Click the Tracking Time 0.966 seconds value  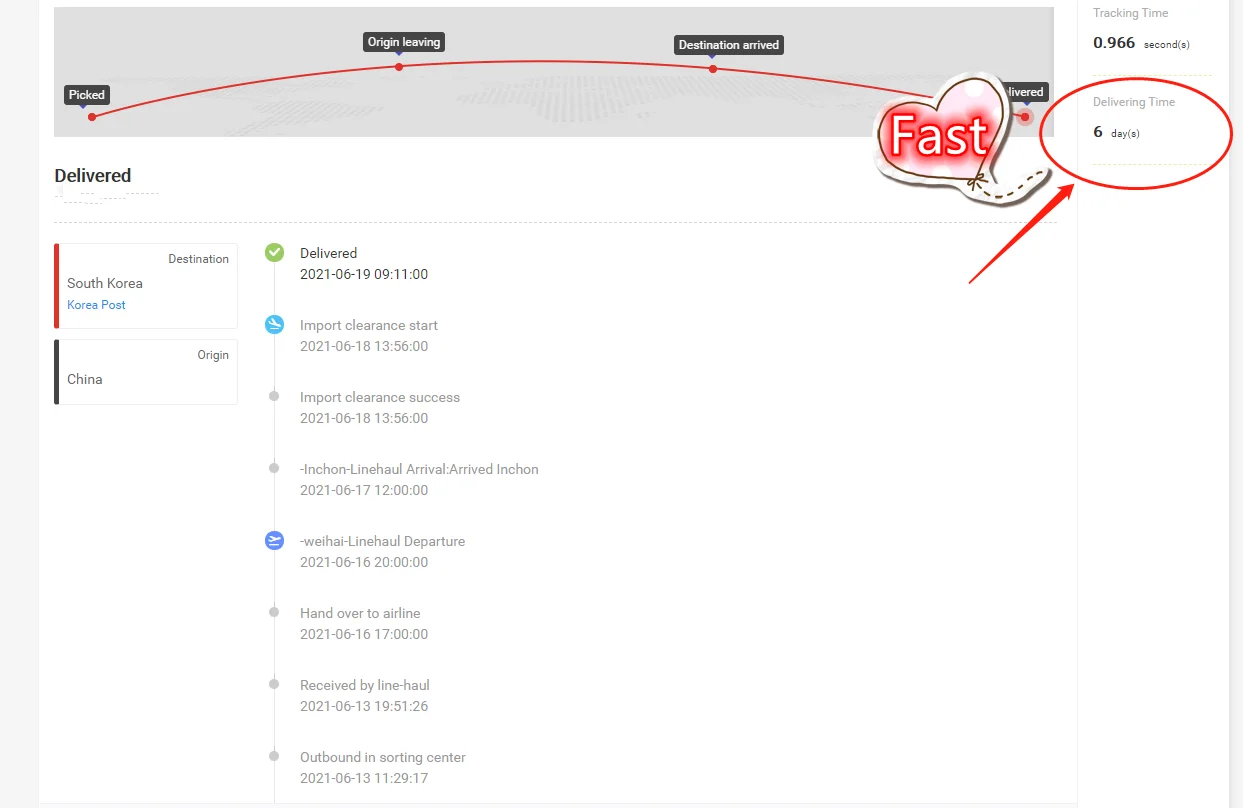[x=1141, y=43]
